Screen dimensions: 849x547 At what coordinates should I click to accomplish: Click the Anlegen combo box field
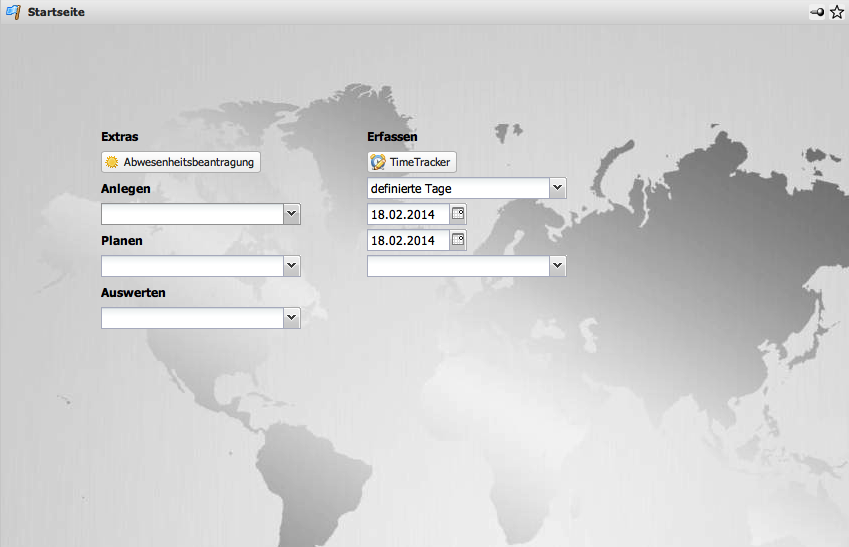[192, 214]
